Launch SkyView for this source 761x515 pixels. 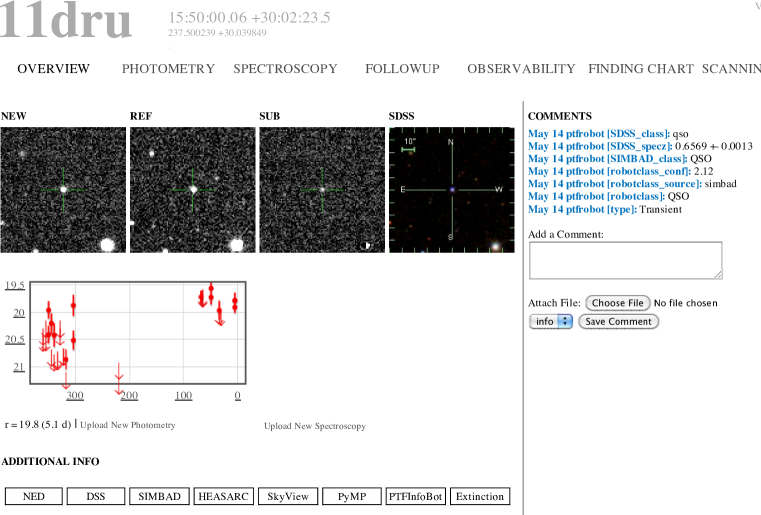[288, 497]
